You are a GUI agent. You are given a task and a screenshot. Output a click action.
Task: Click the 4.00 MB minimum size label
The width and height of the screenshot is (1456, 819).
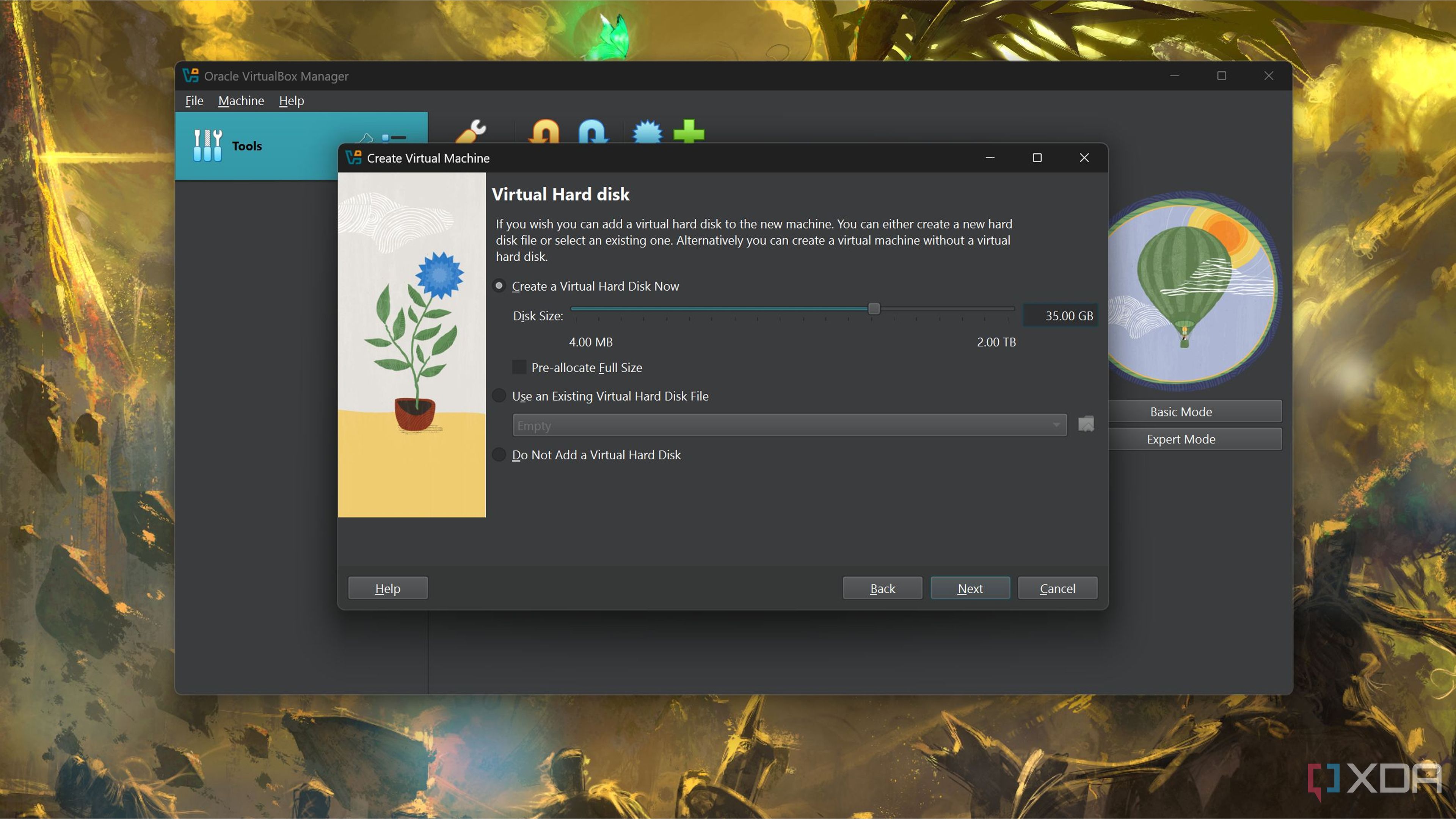[591, 342]
